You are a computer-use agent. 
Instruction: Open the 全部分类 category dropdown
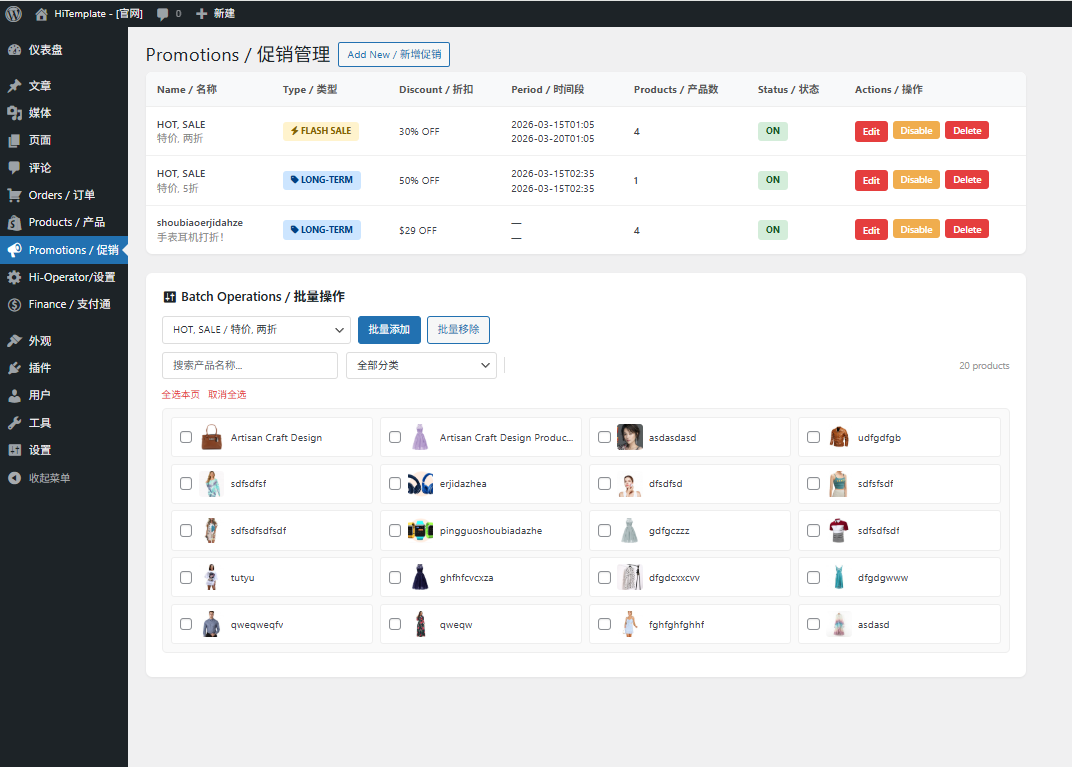coord(421,366)
